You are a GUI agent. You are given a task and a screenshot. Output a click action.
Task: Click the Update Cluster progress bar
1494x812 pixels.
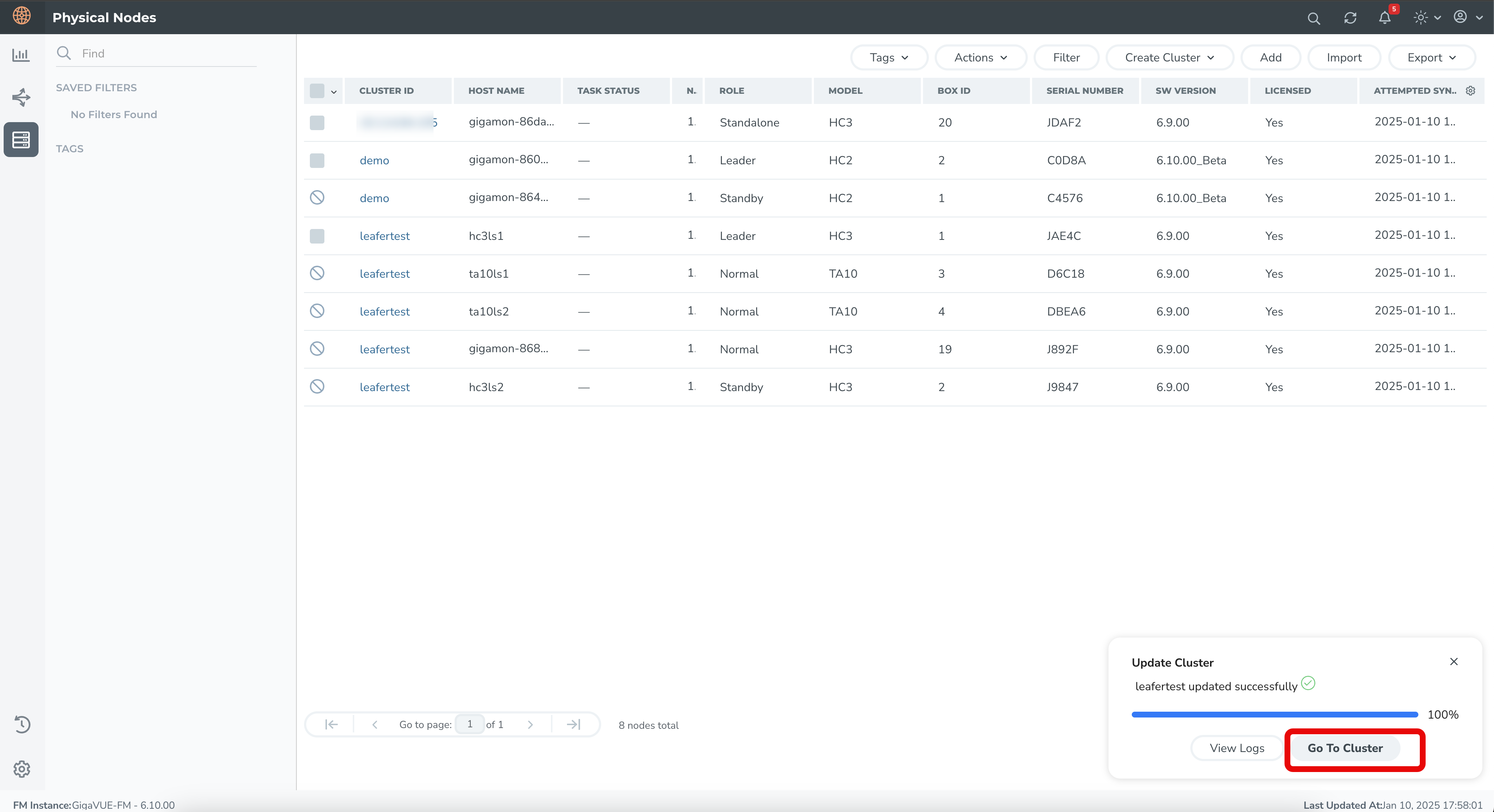coord(1274,714)
